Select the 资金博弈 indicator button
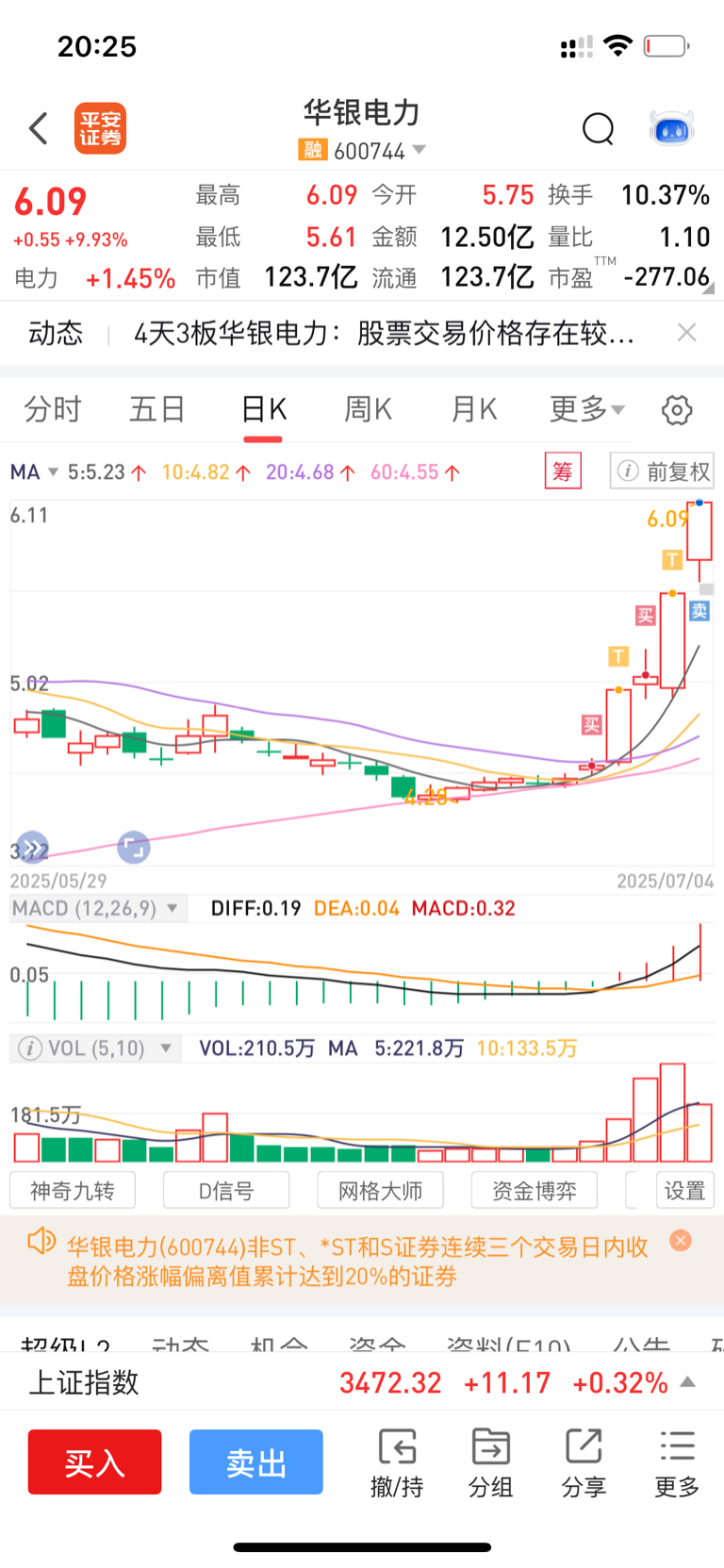 [x=535, y=1190]
